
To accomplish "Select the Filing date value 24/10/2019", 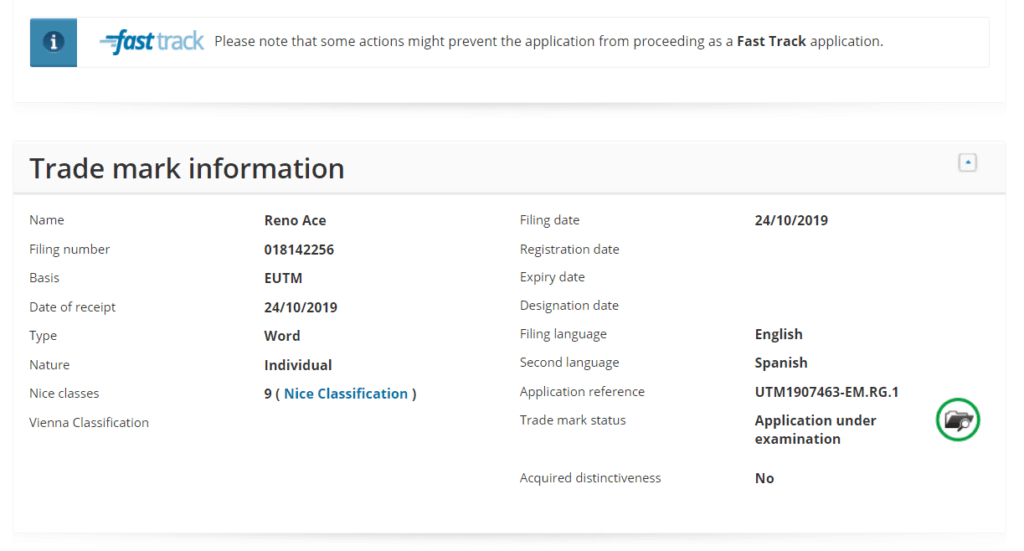I will pos(792,221).
